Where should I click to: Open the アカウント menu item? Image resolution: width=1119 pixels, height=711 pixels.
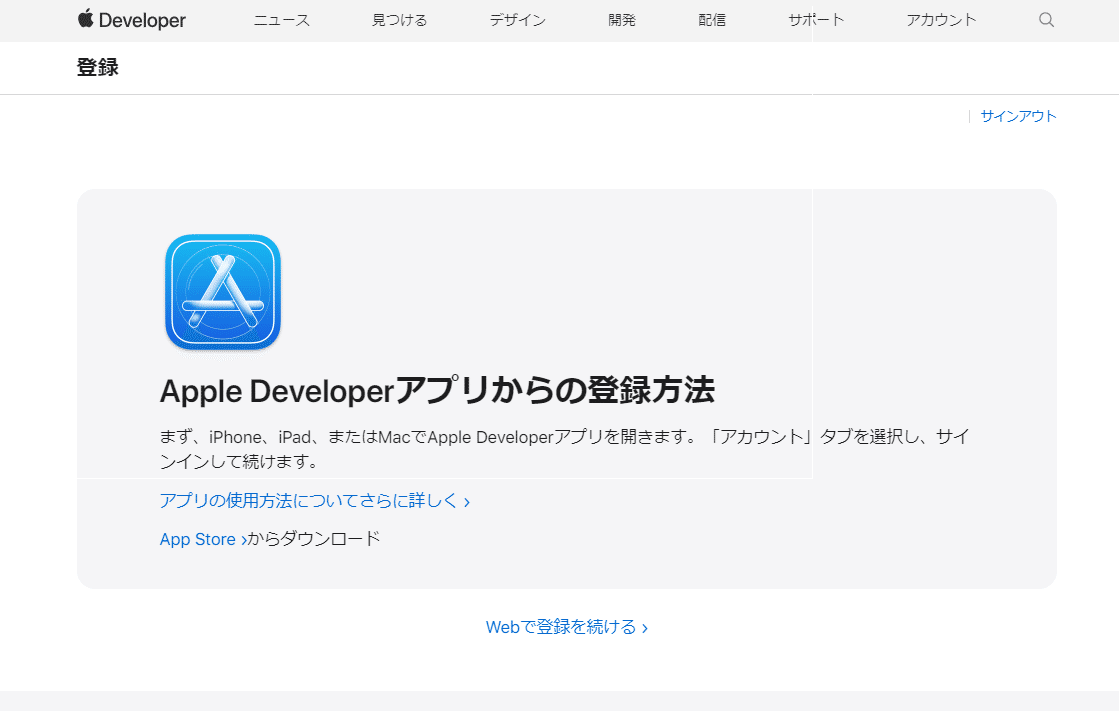[941, 20]
